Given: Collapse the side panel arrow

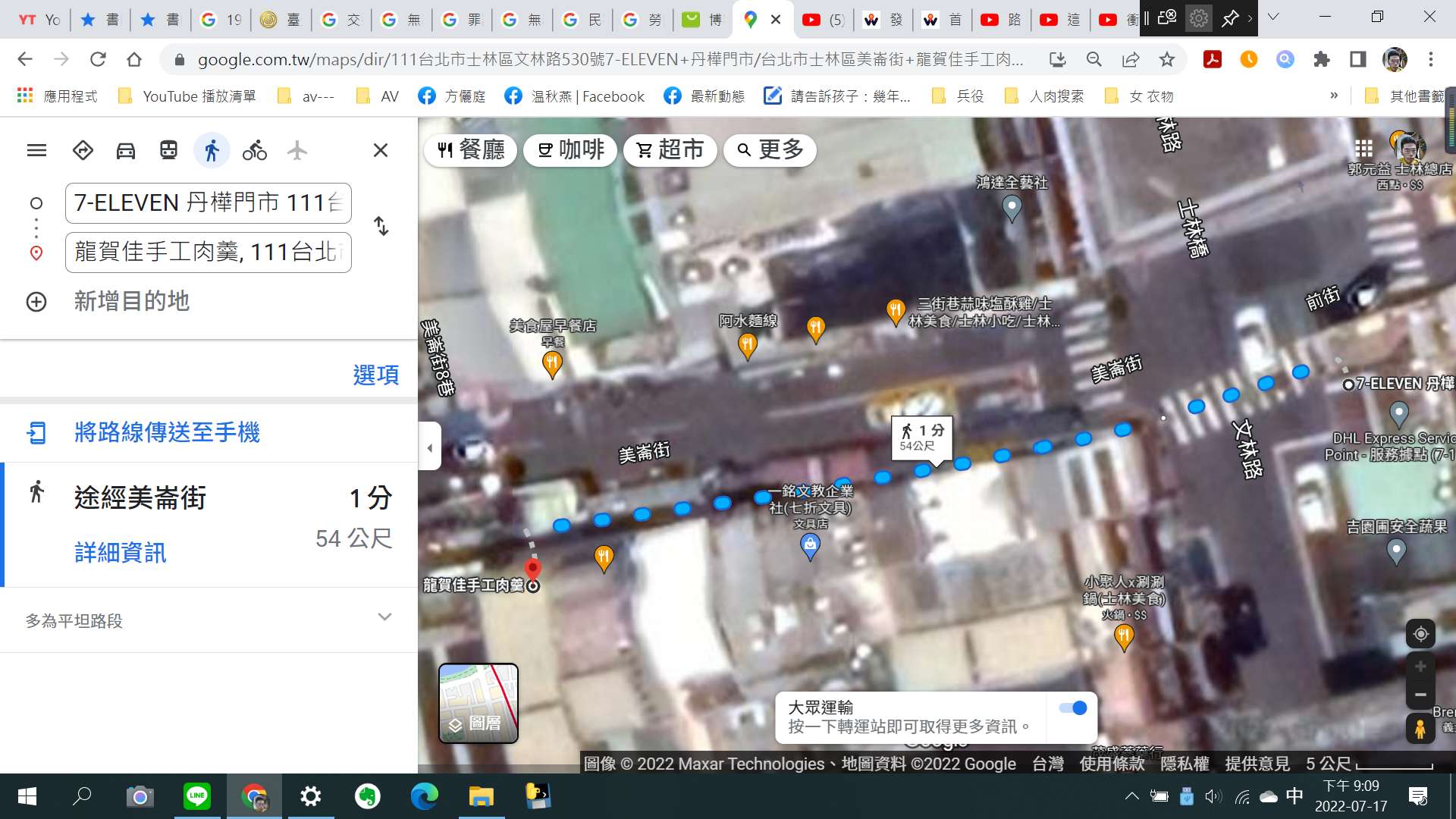Looking at the screenshot, I should [x=429, y=447].
